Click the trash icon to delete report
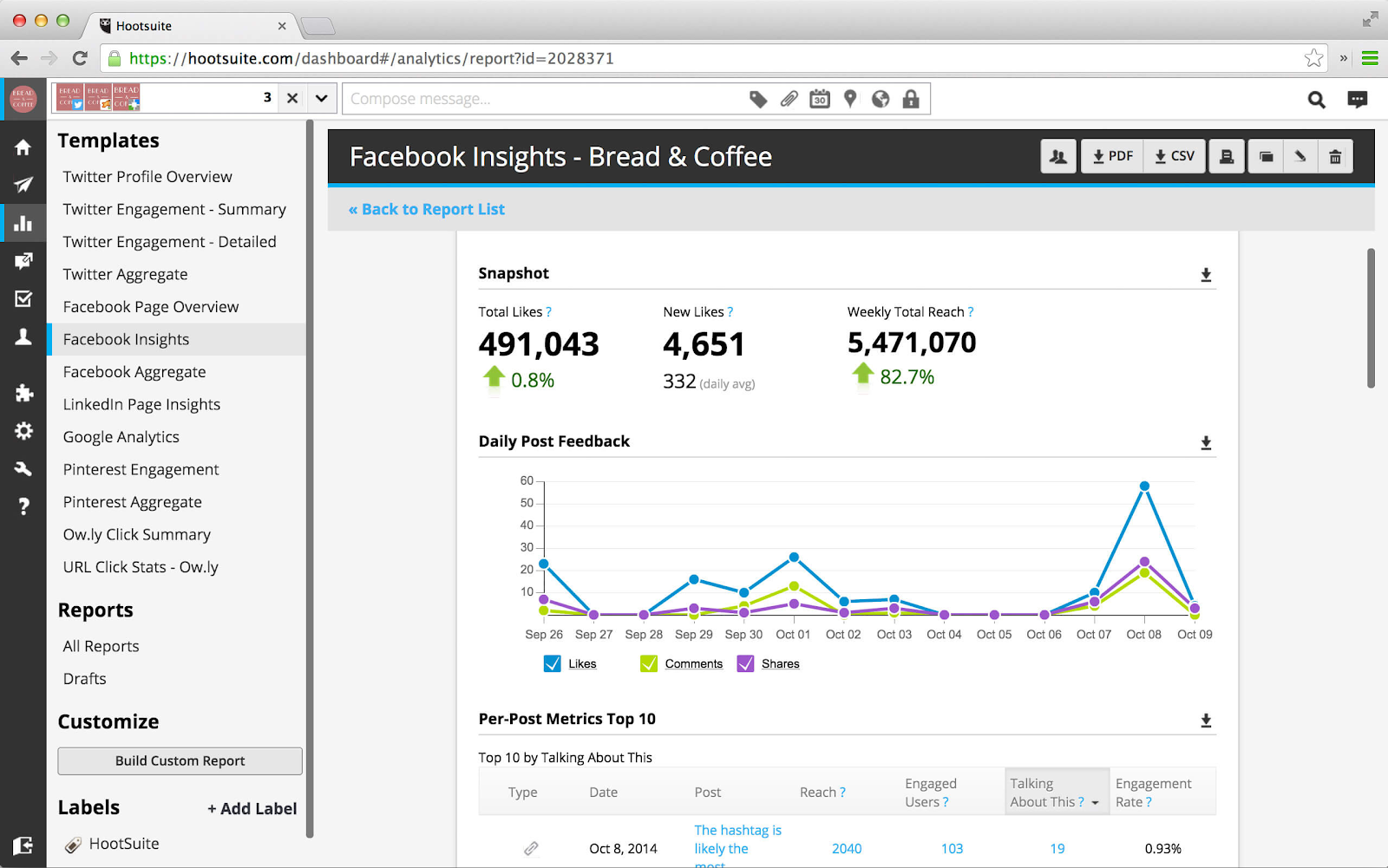This screenshot has height=868, width=1388. click(x=1335, y=157)
